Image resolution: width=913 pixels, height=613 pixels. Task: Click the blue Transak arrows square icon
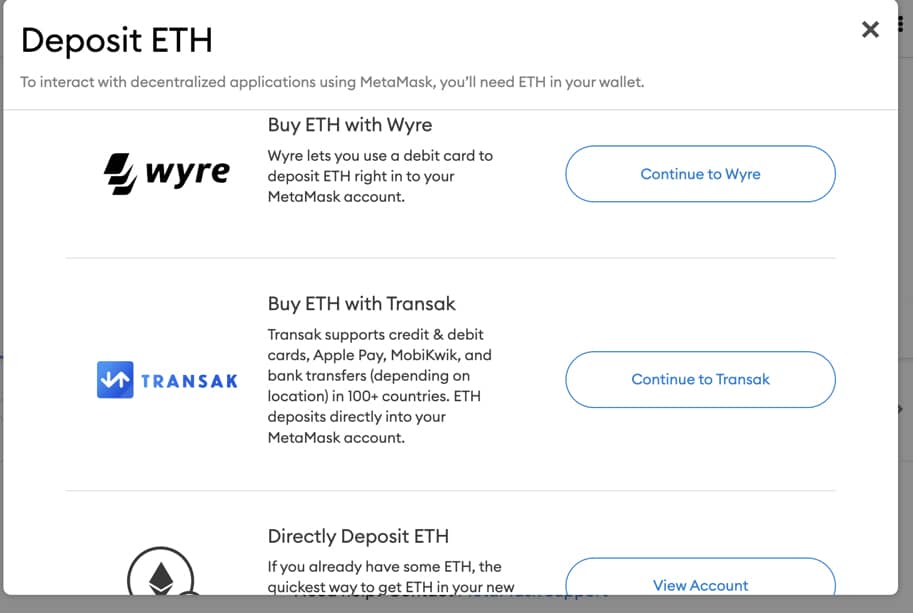click(x=115, y=380)
